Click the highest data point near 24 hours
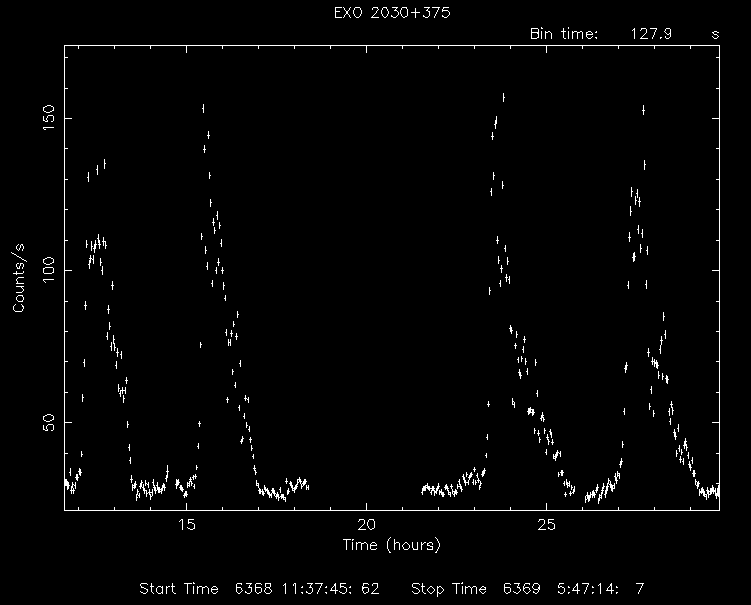Screen dimensions: 751x605 point(503,97)
